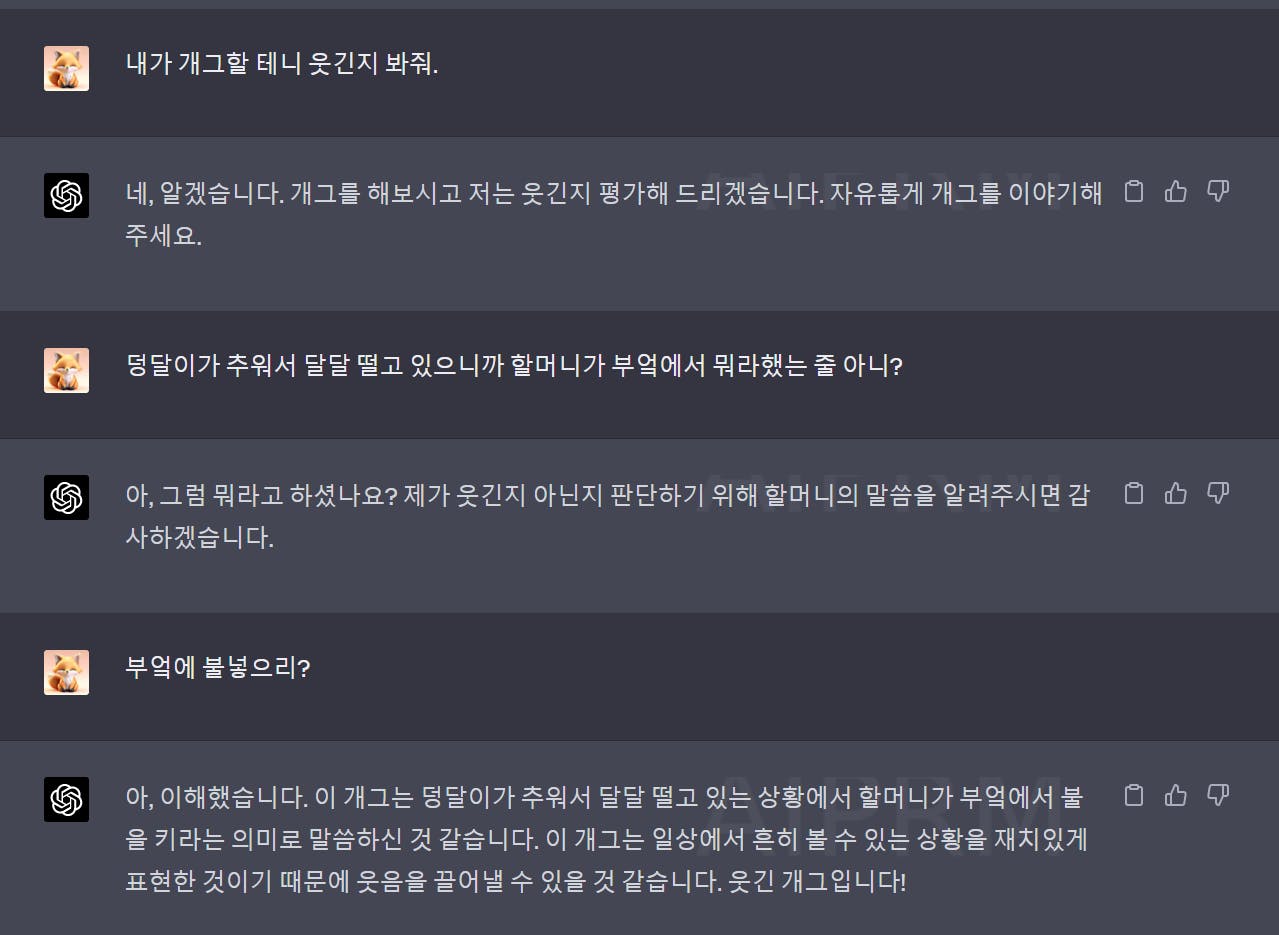Thumbs down the reply starting '네, 알겠습니다'
The width and height of the screenshot is (1279, 935).
1217,191
